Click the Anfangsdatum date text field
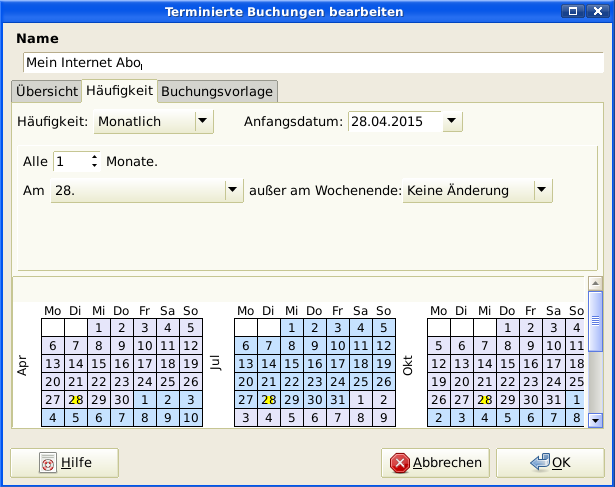Screen dimensions: 615x487 [394, 122]
